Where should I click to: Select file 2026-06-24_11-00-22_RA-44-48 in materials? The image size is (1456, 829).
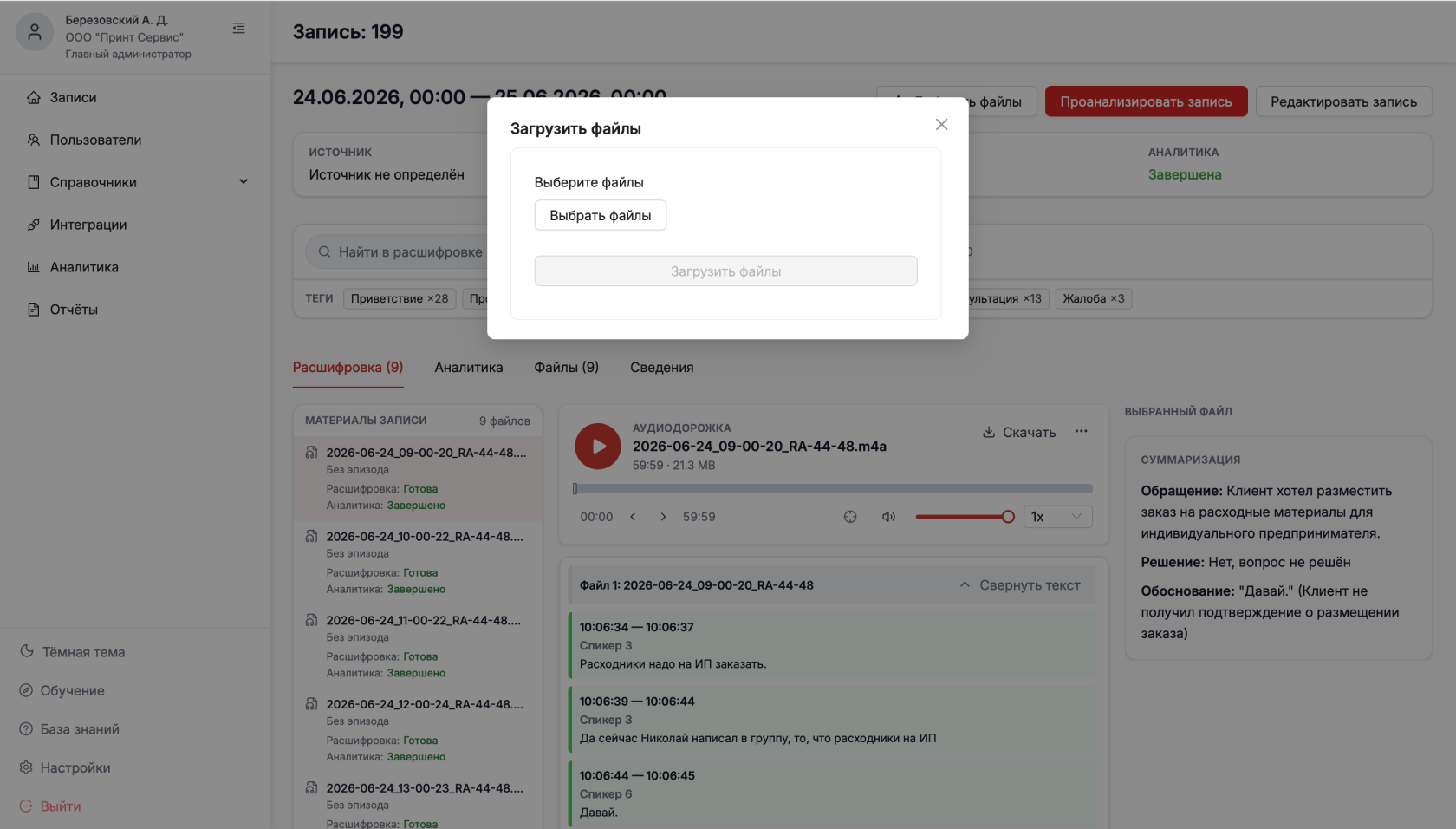[x=418, y=646]
